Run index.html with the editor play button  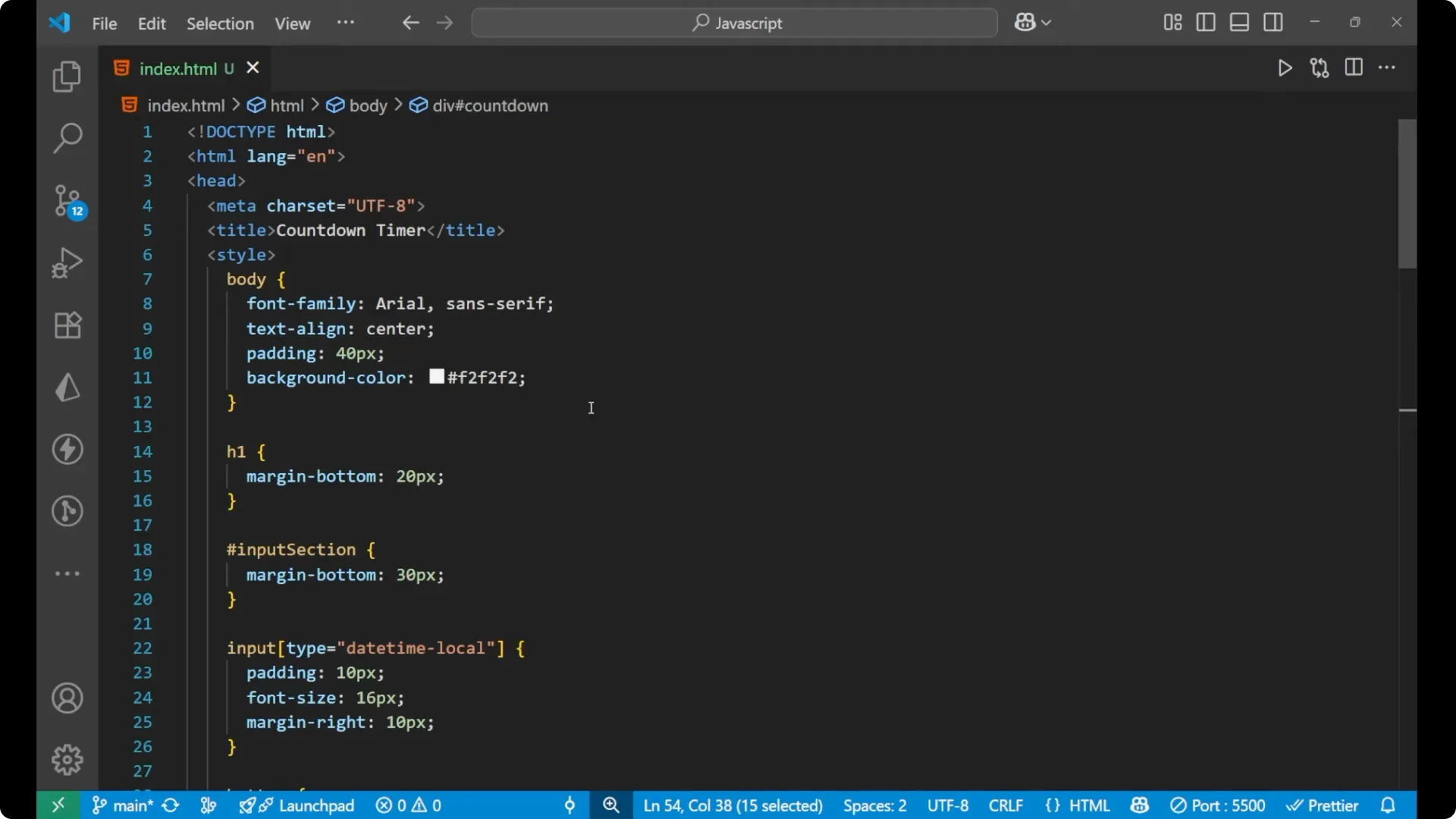point(1285,67)
